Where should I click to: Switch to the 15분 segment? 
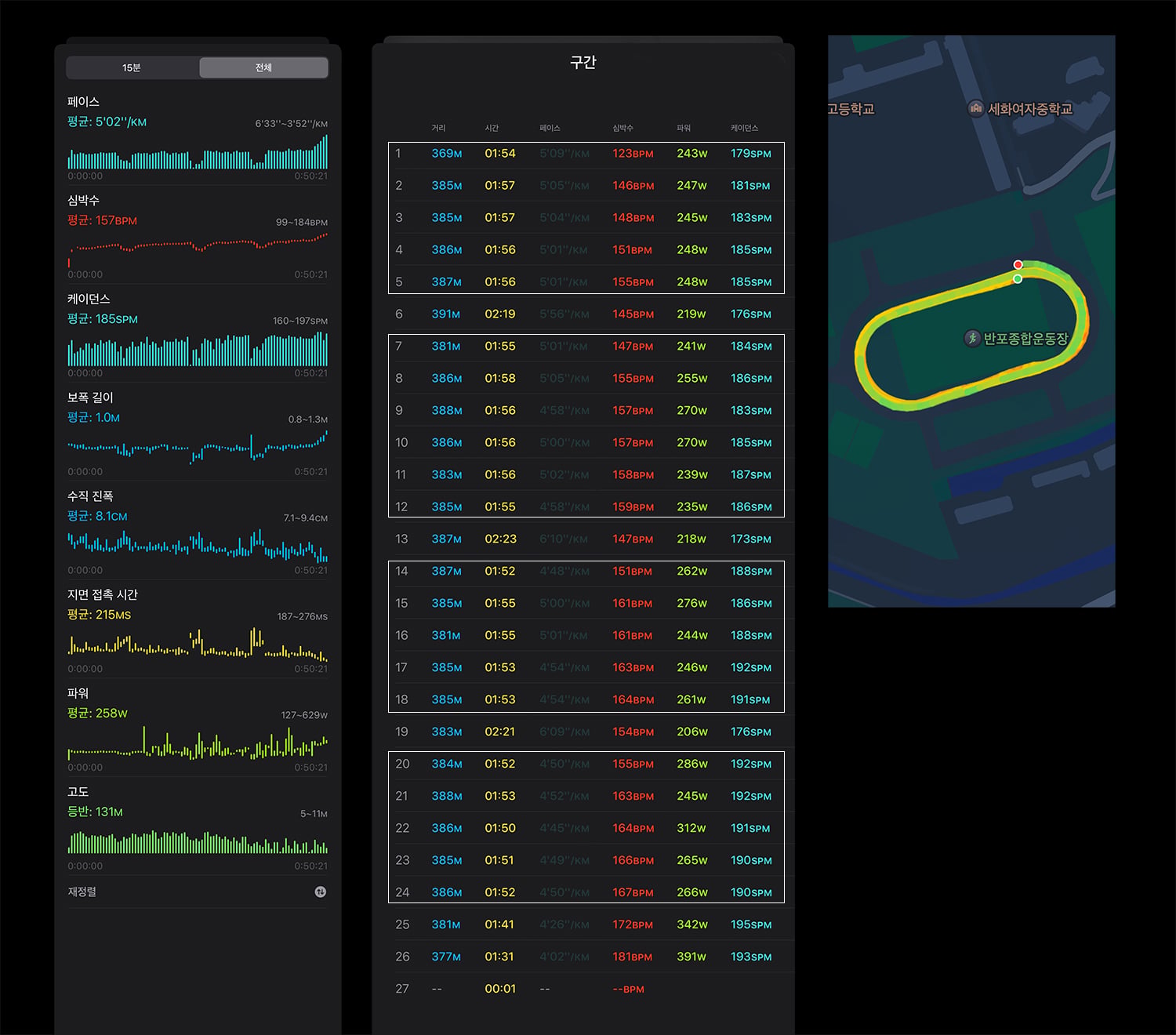tap(132, 67)
